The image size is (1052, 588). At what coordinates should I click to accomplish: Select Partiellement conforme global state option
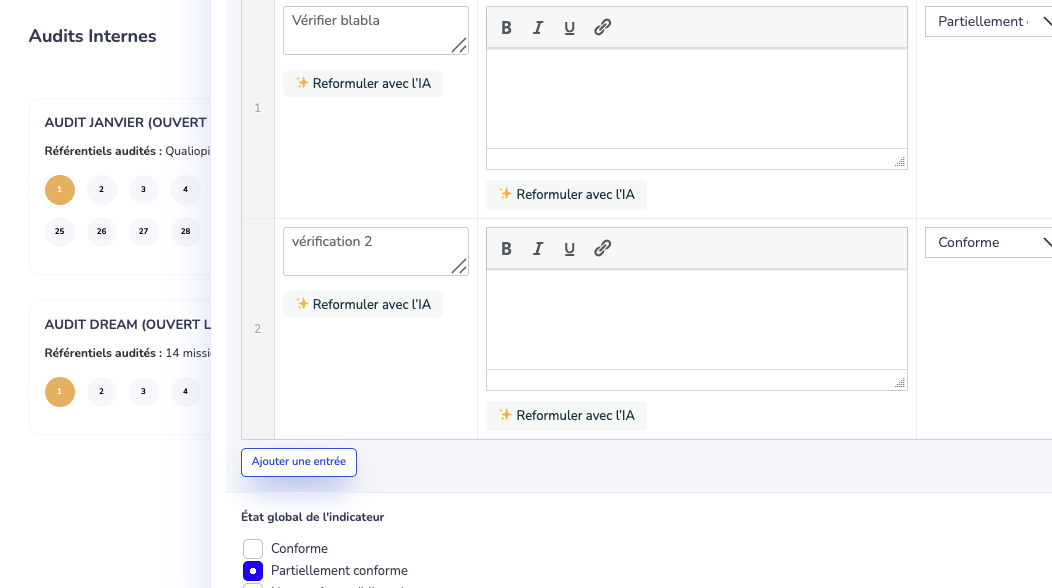click(253, 571)
